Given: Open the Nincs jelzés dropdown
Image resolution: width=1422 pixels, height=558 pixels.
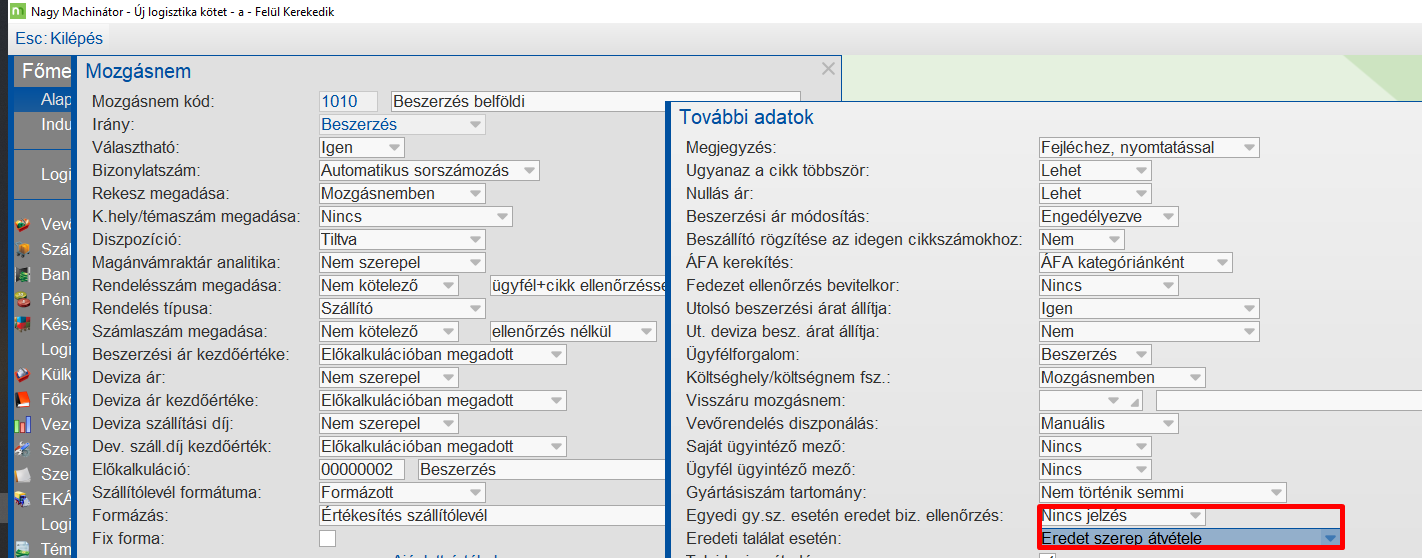Looking at the screenshot, I should click(x=1122, y=516).
